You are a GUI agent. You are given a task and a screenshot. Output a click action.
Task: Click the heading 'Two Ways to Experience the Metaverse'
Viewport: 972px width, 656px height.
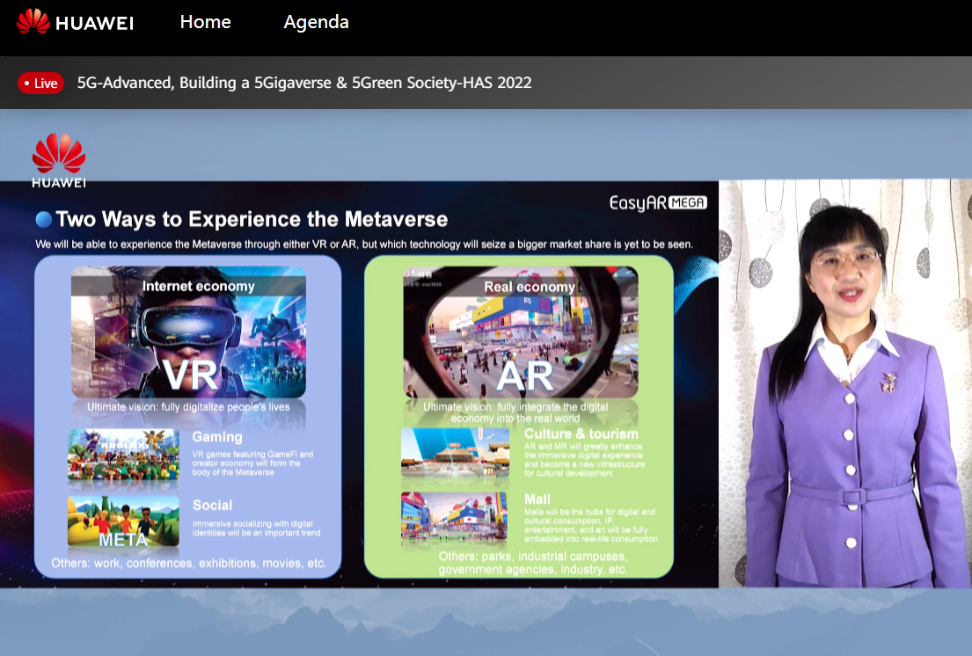252,219
